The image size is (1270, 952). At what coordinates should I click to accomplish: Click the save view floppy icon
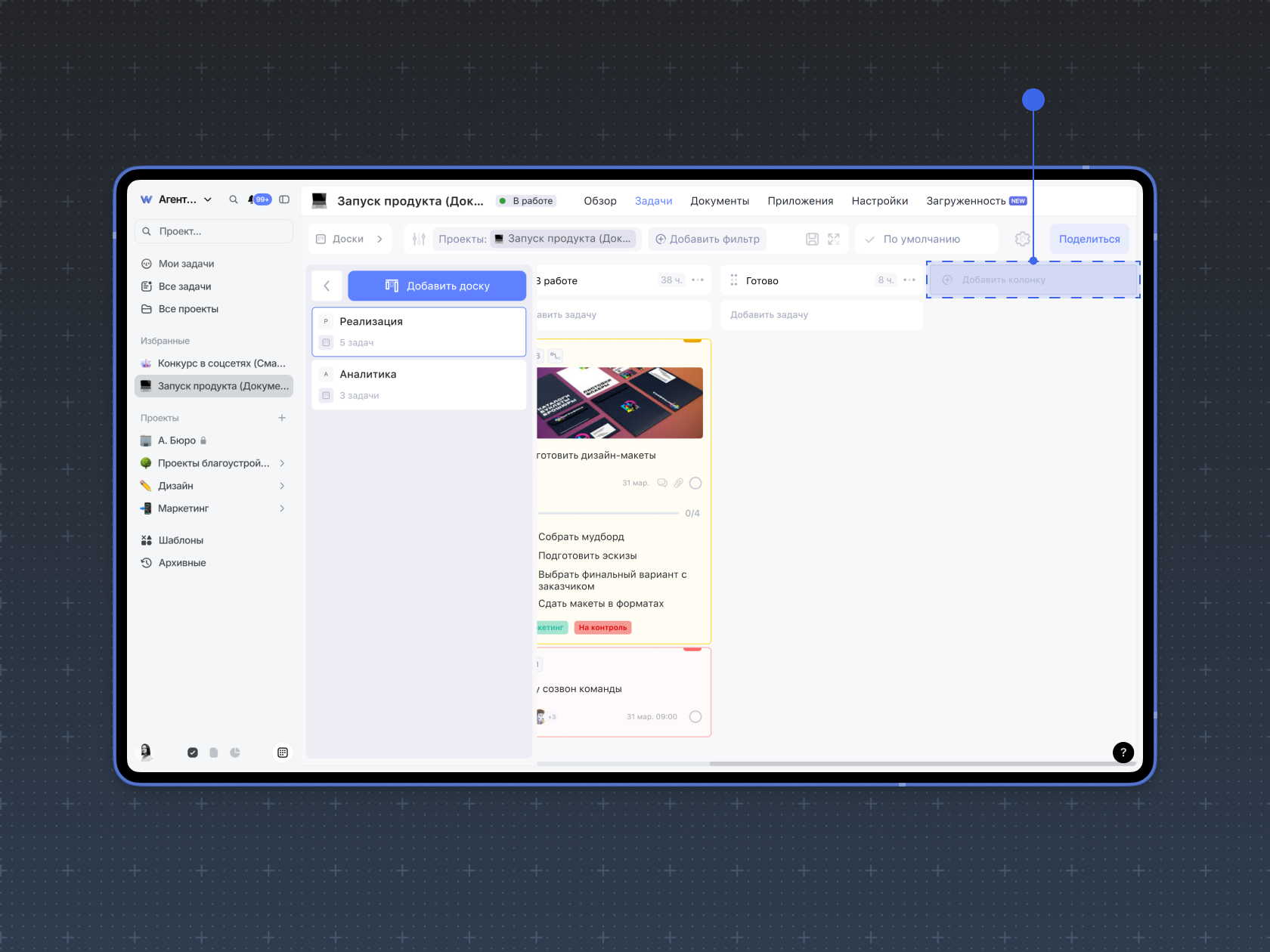812,239
